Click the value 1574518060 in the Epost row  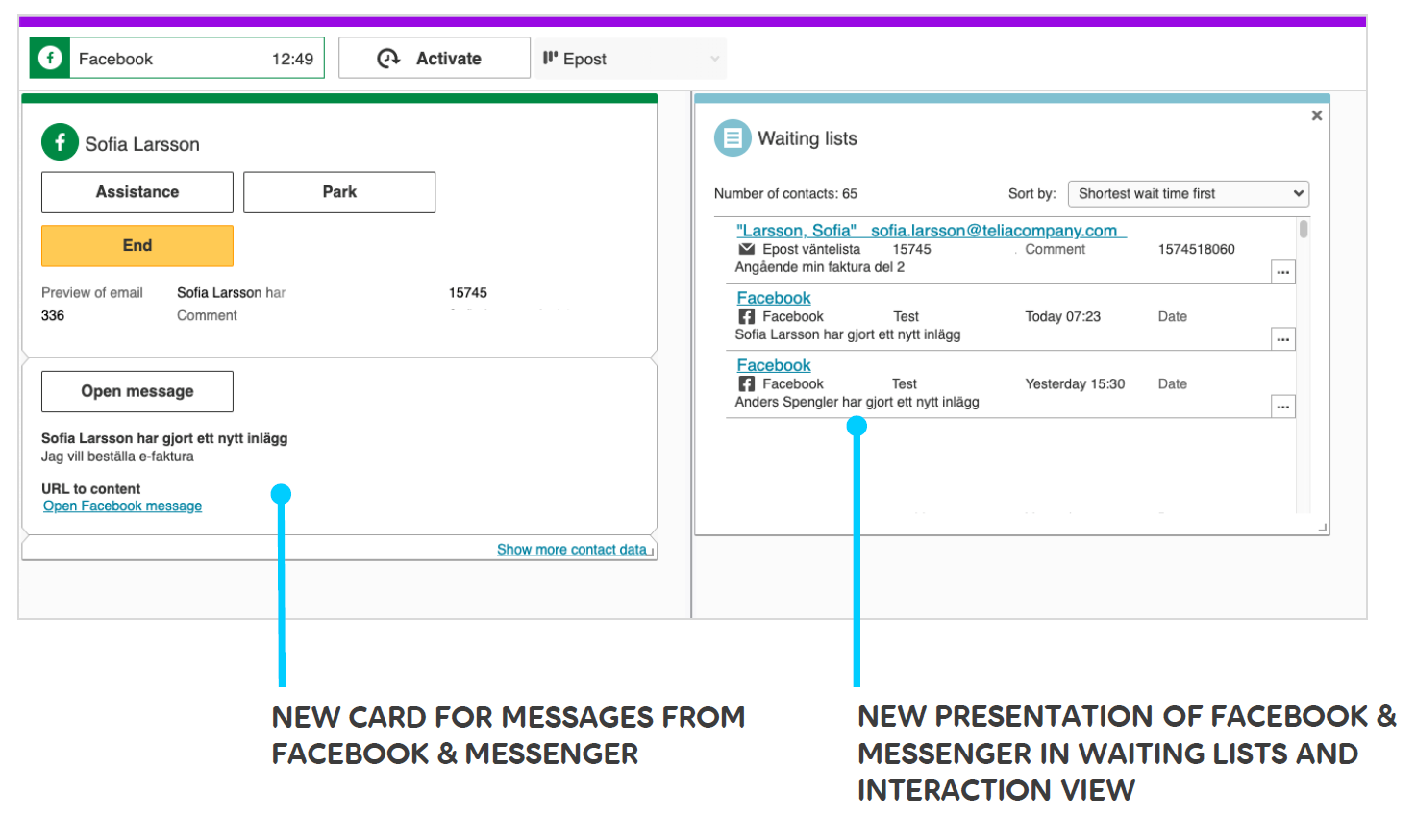point(1197,249)
